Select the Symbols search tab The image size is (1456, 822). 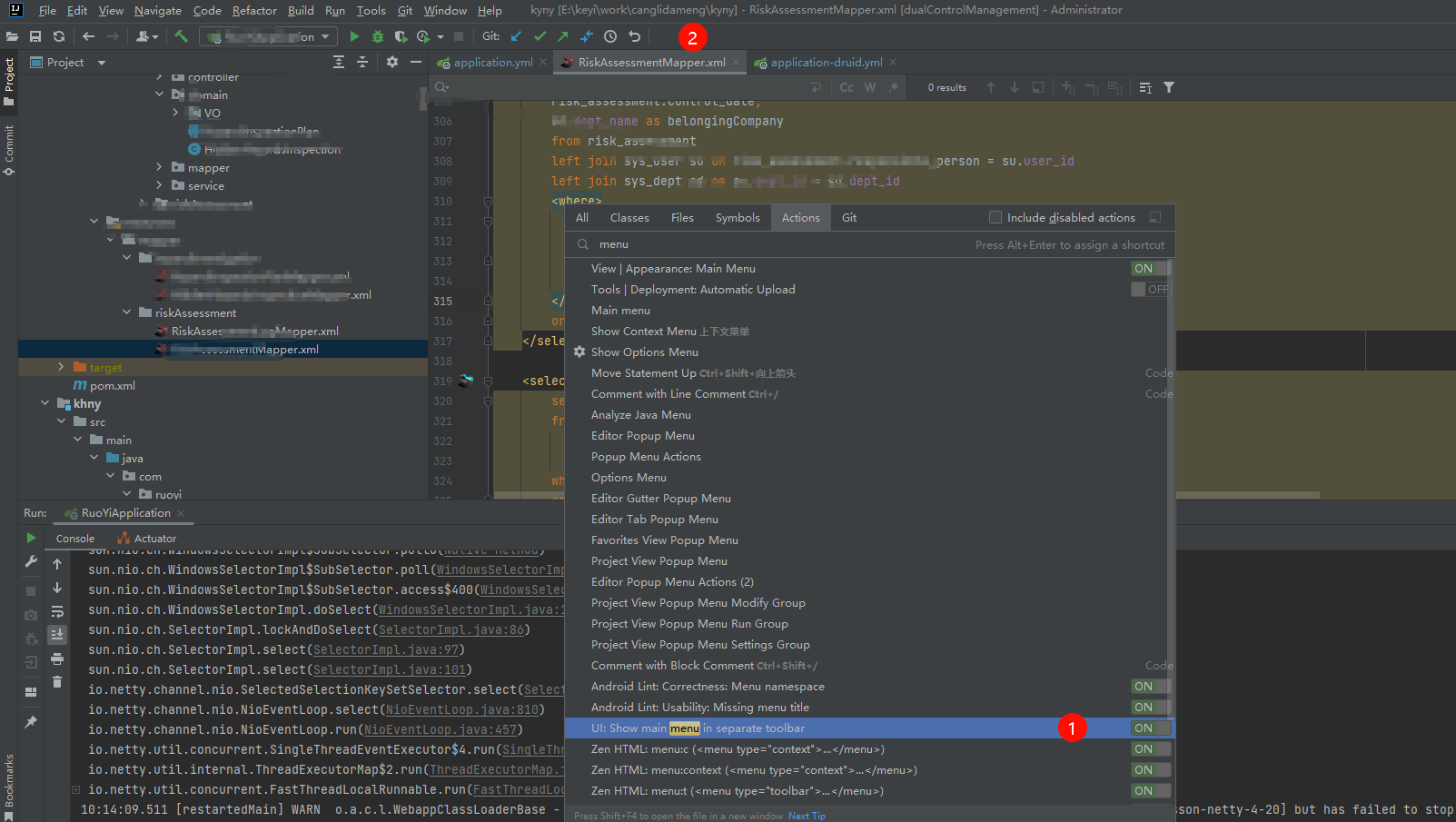738,218
